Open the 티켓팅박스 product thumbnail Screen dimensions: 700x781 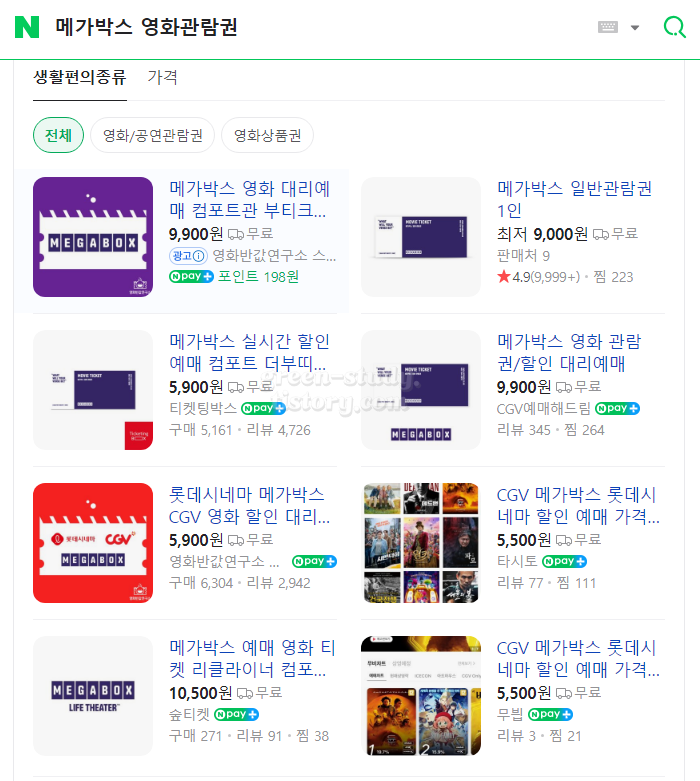tap(93, 390)
